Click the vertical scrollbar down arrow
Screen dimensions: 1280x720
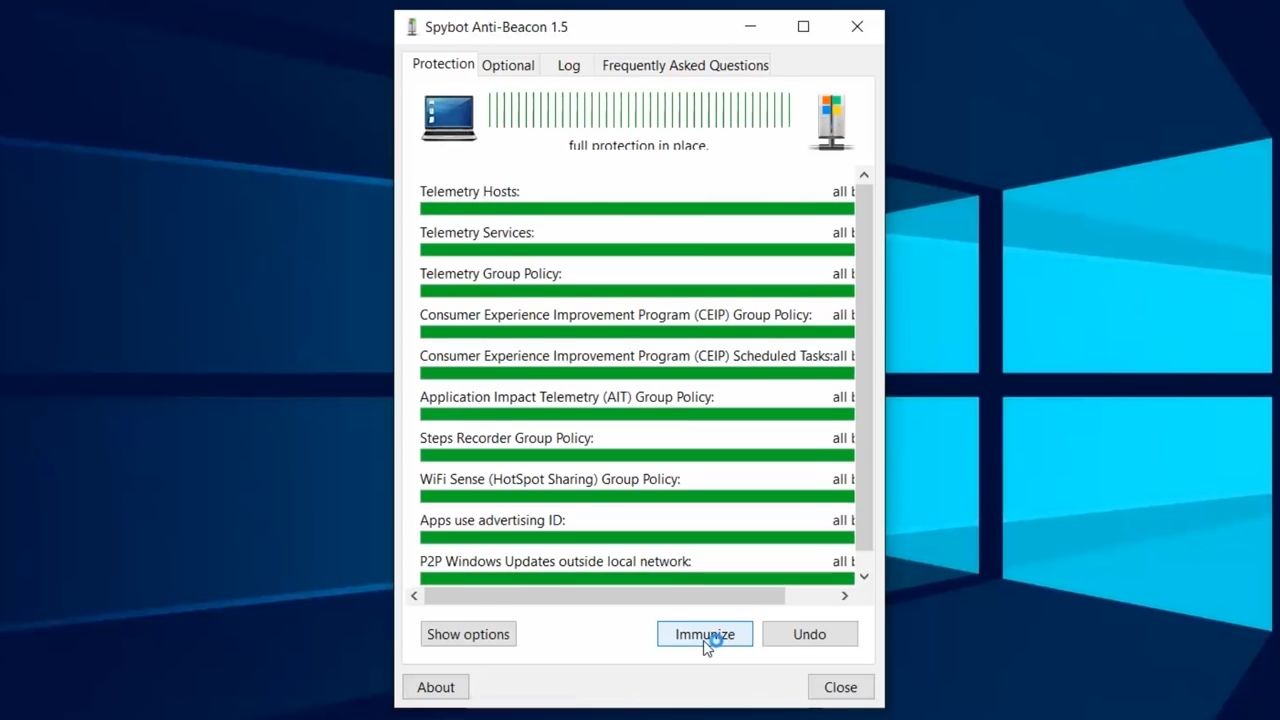coord(864,576)
